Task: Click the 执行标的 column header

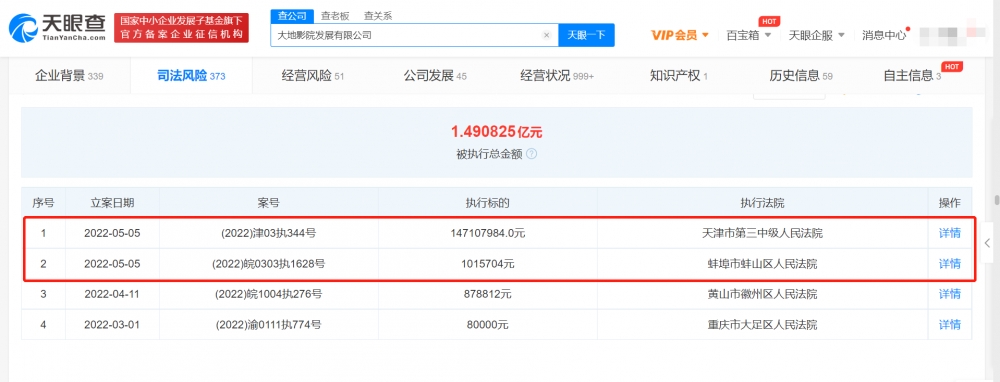Action: pyautogui.click(x=487, y=203)
